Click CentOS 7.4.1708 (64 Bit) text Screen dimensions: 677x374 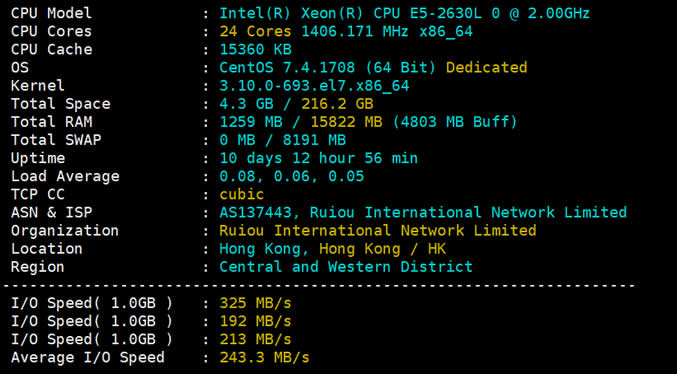[x=328, y=68]
